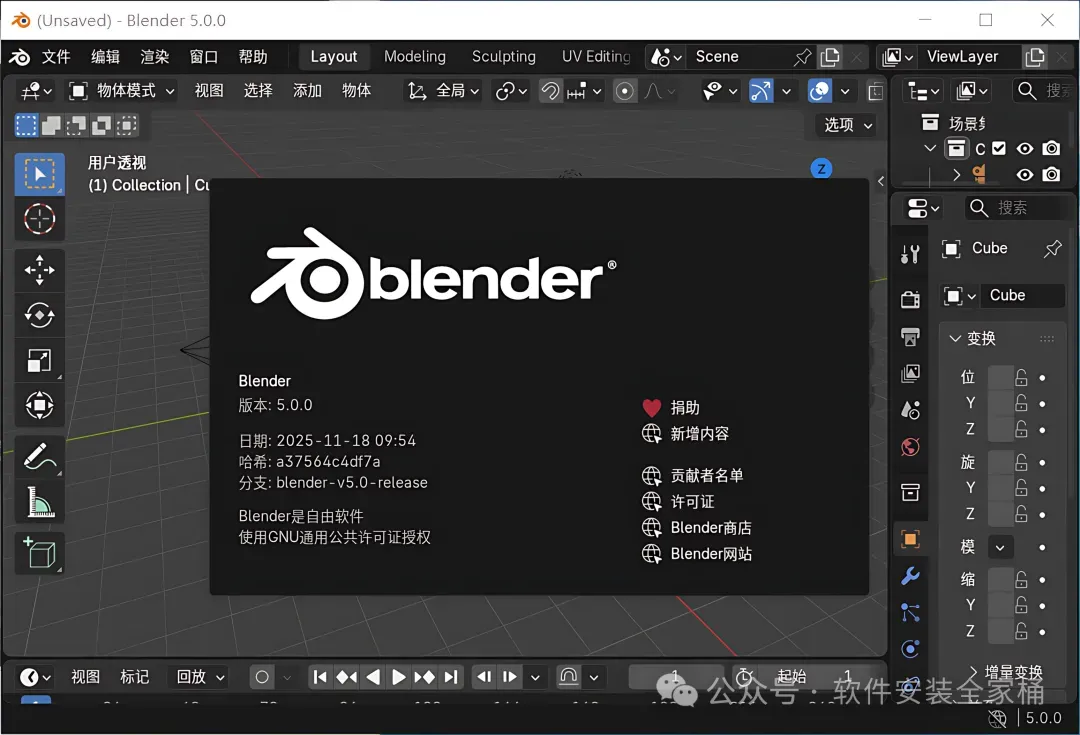The width and height of the screenshot is (1080, 735).
Task: Open the 文件 menu
Action: point(56,56)
